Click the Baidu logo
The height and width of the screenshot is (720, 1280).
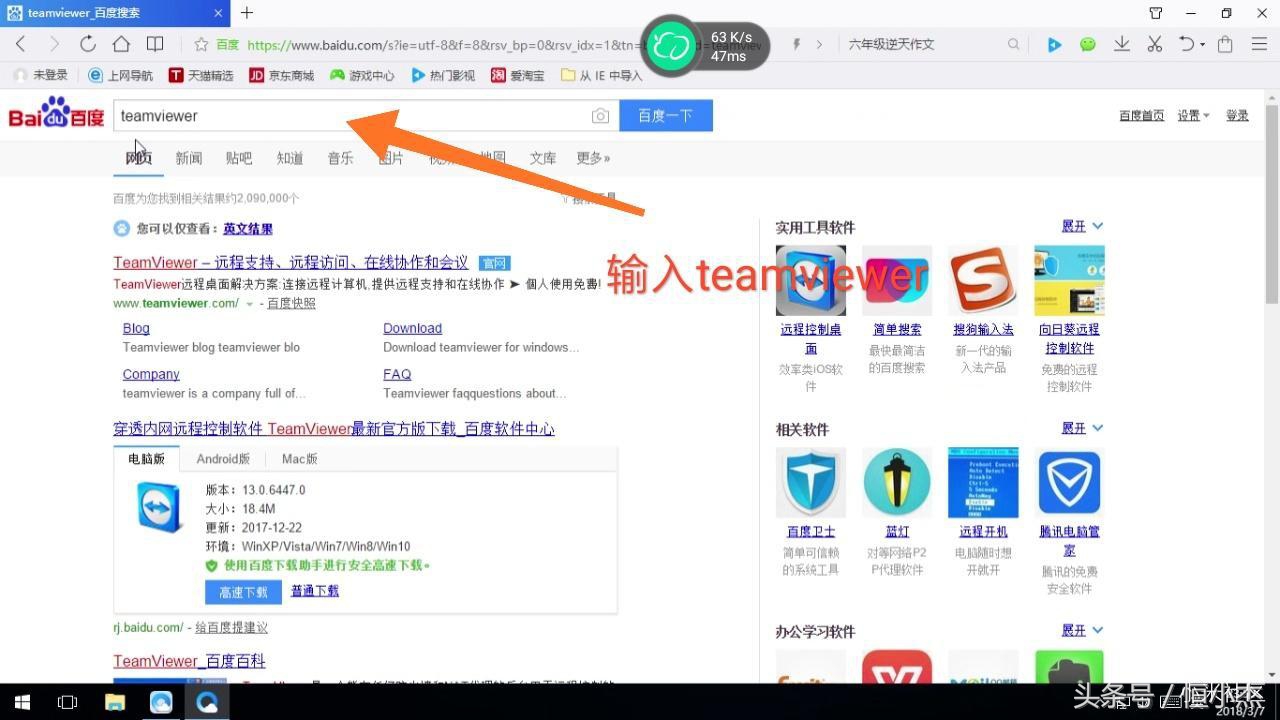coord(56,113)
